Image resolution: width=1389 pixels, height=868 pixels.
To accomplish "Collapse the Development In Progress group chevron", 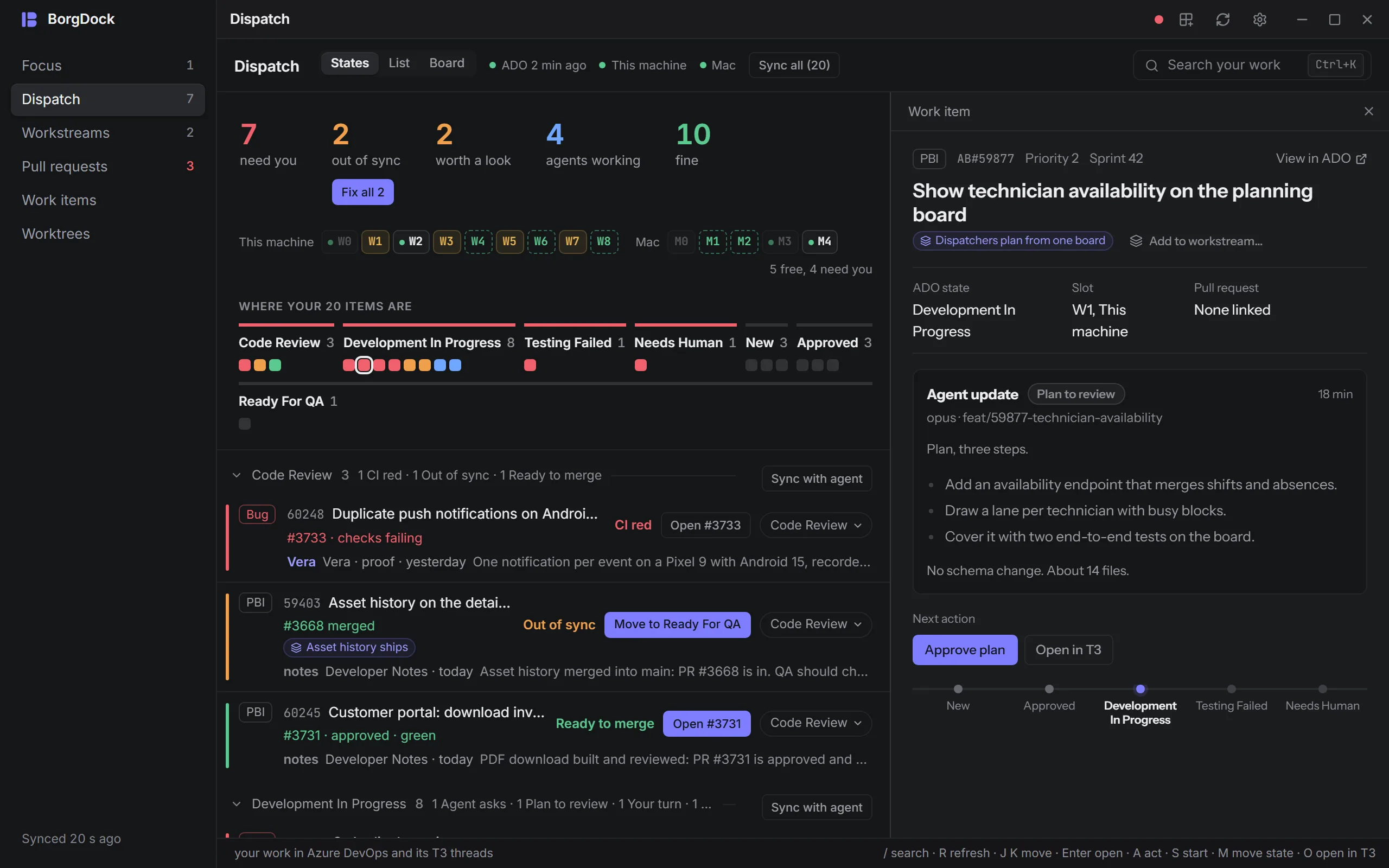I will (237, 805).
